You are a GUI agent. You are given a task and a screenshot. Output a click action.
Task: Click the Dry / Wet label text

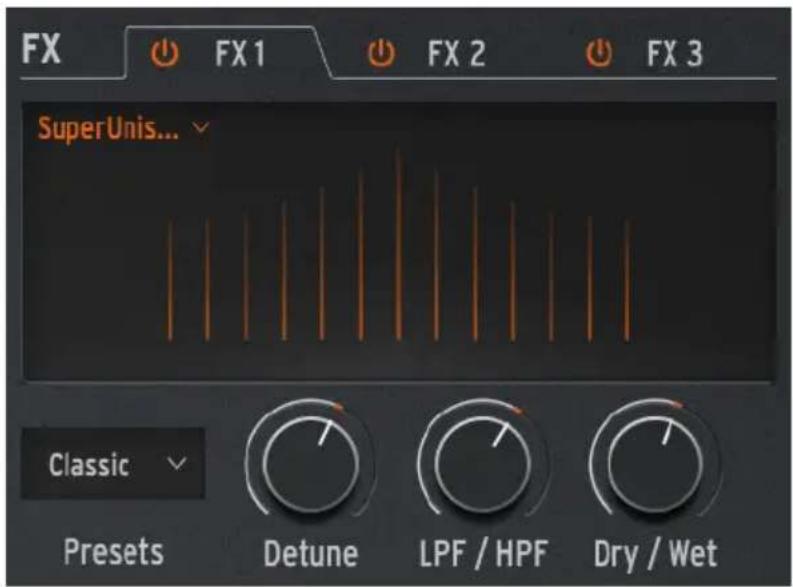click(x=655, y=554)
